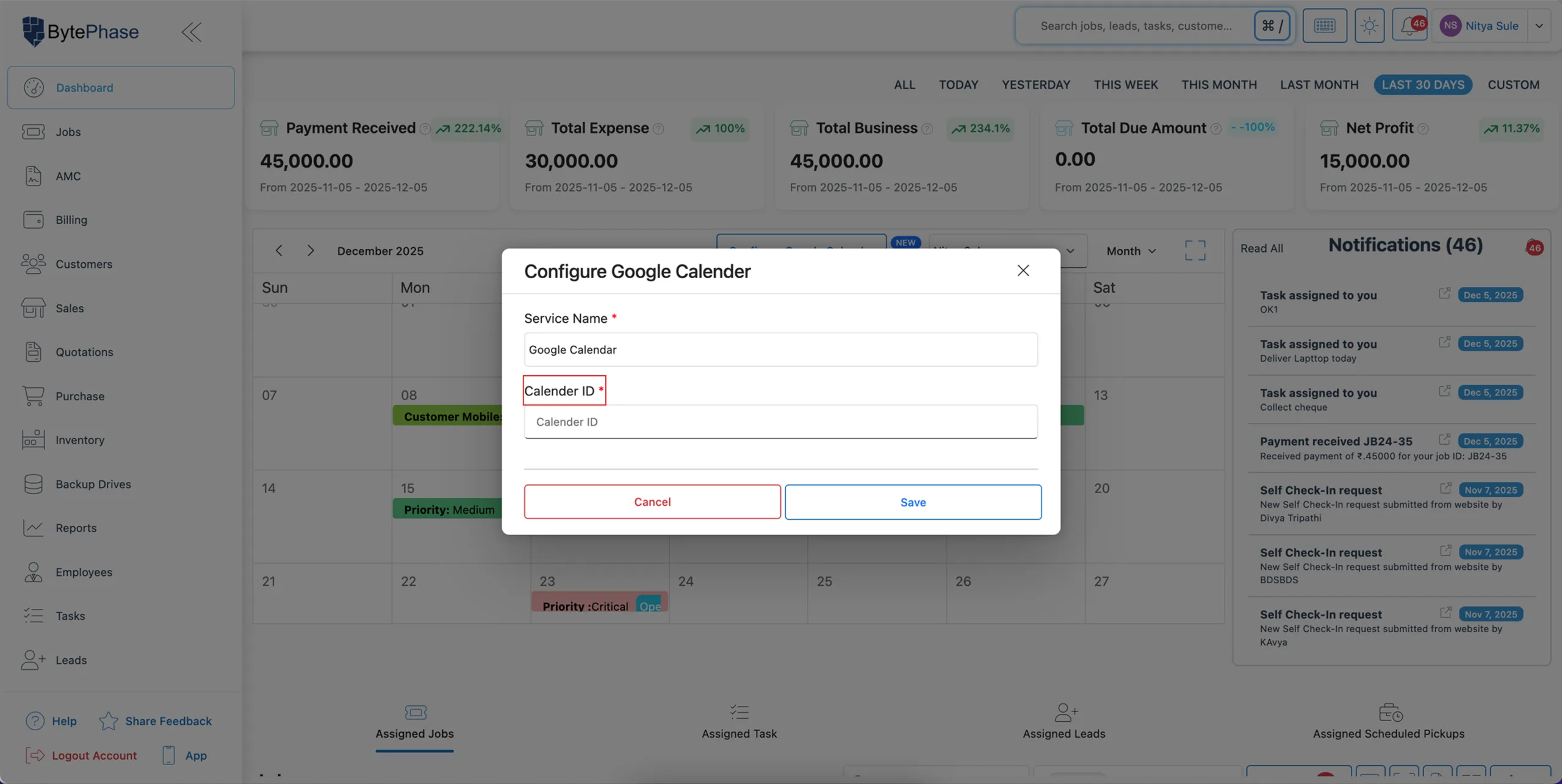
Task: Select Customers from the sidebar
Action: tap(84, 264)
